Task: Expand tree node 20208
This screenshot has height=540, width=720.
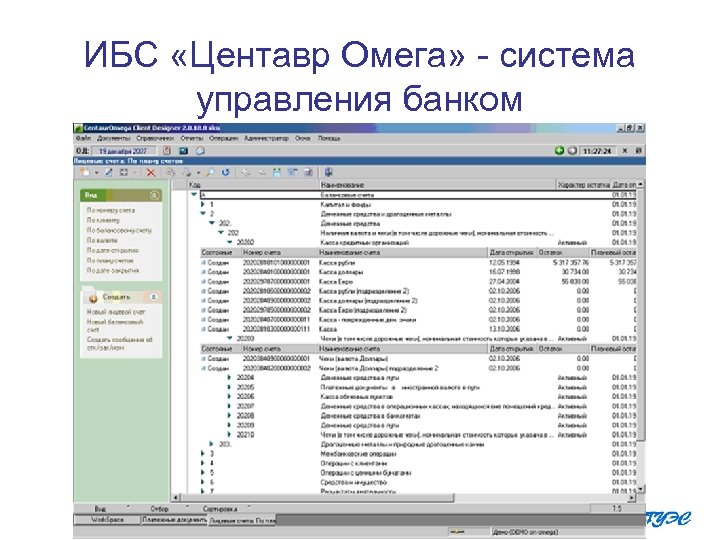Action: click(229, 416)
